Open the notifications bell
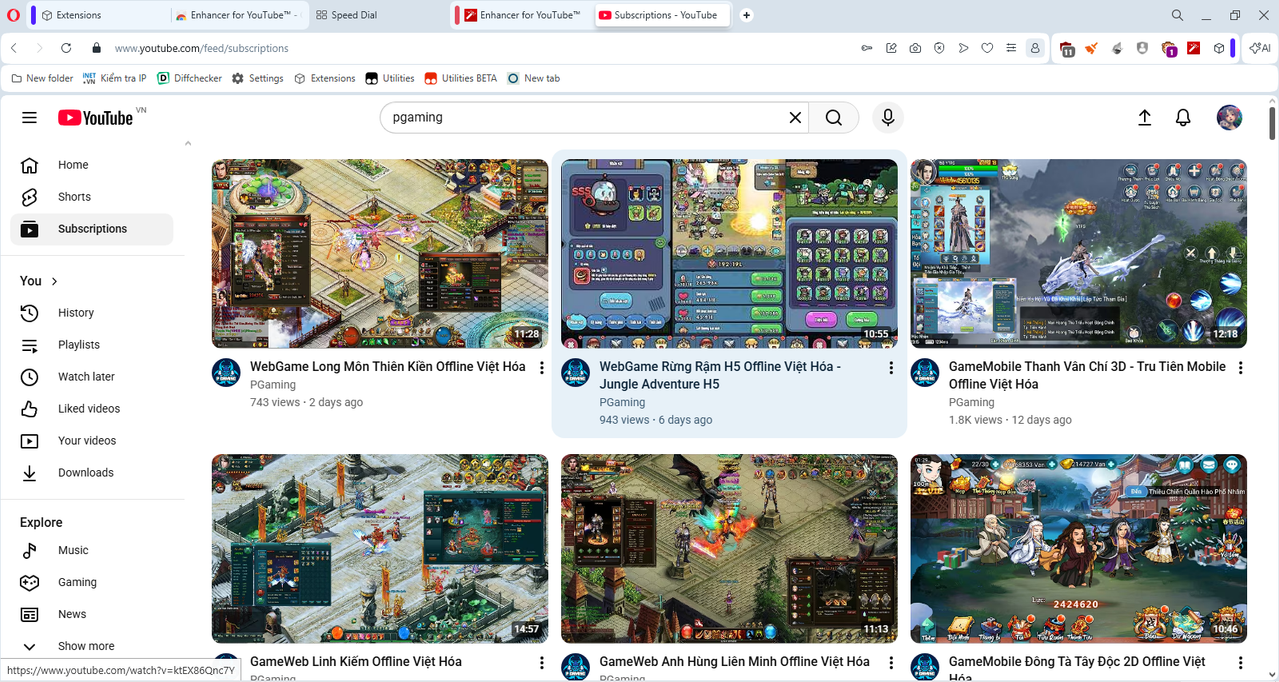This screenshot has height=682, width=1279. tap(1183, 117)
